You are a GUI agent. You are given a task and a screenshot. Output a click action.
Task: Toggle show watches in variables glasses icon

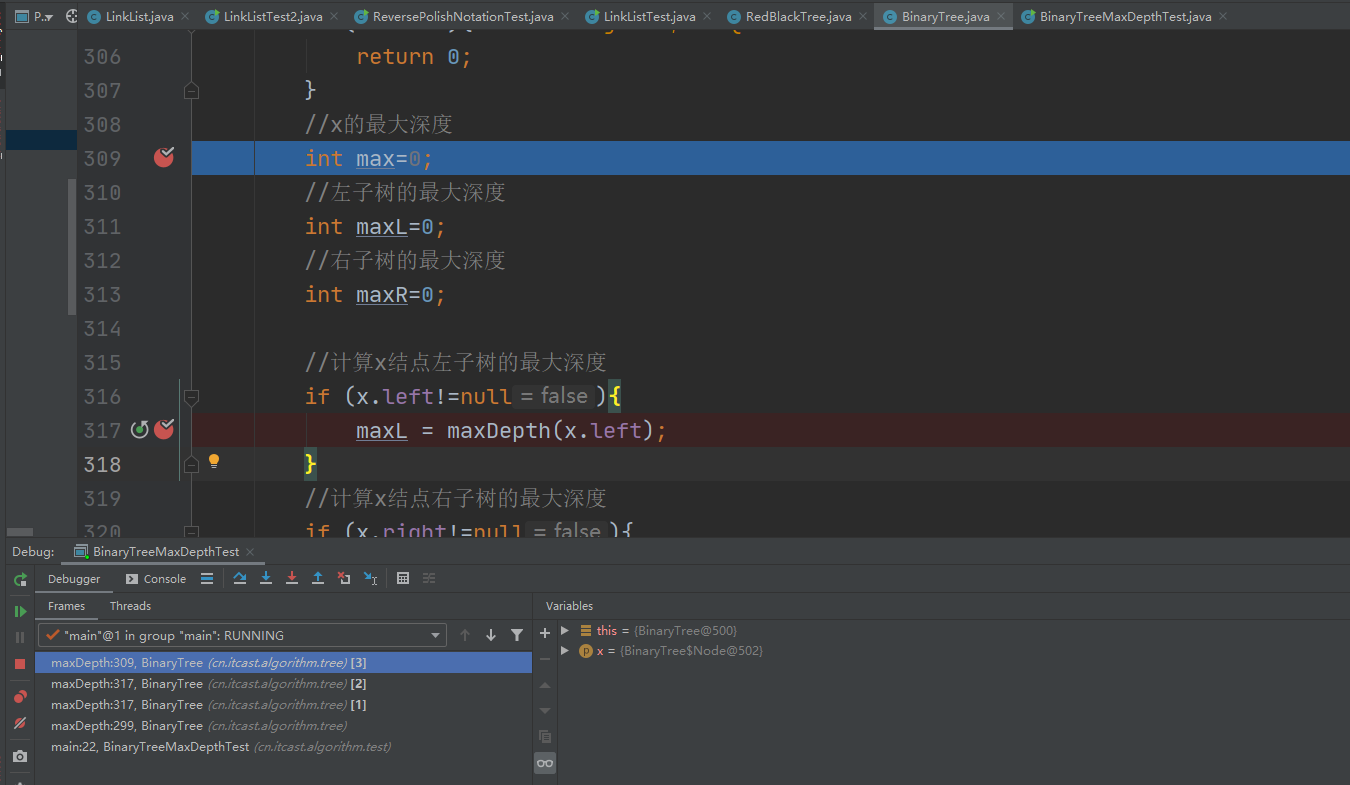(545, 763)
